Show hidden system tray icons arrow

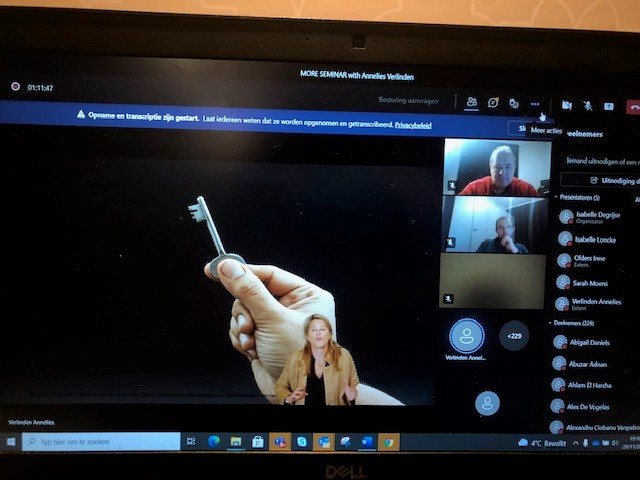[x=576, y=443]
